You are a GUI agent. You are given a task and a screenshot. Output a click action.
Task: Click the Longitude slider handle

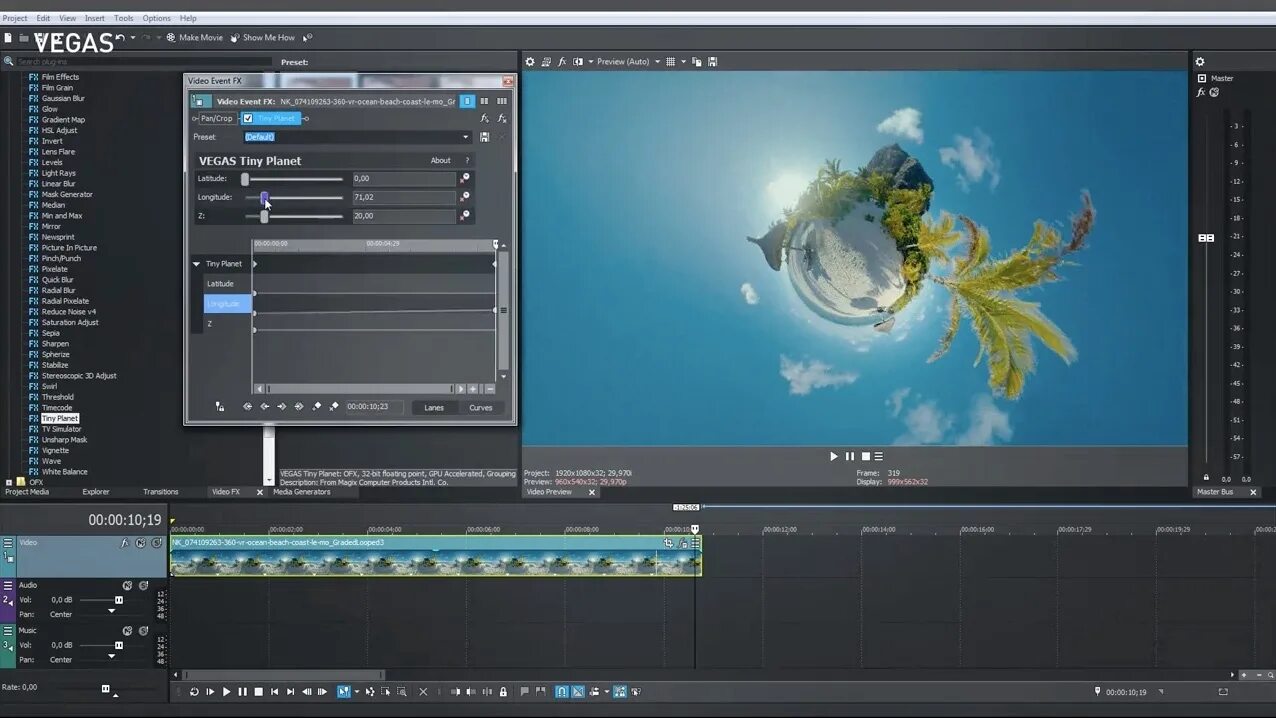(265, 197)
